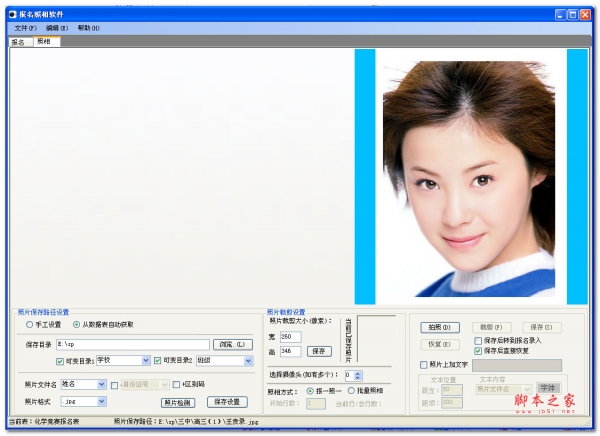Click the 距左 left offset field
600x436 pixels.
coord(452,390)
